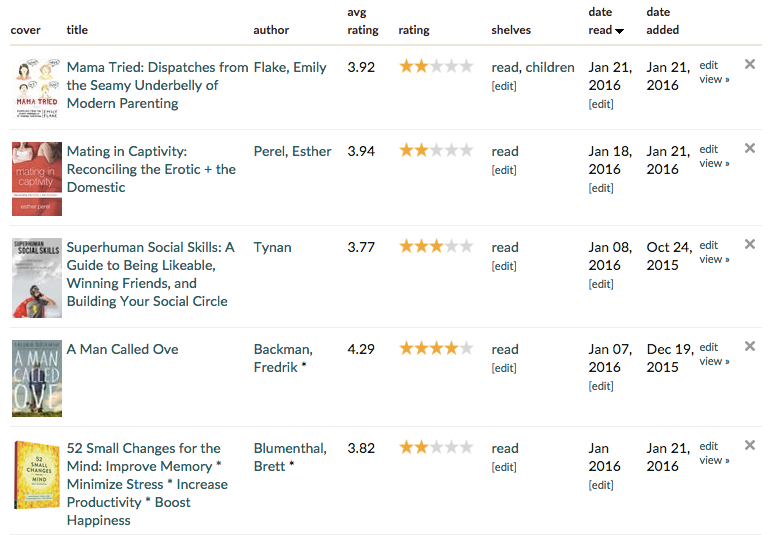Remove 52 Small Changes row via X
This screenshot has width=771, height=535.
click(749, 445)
